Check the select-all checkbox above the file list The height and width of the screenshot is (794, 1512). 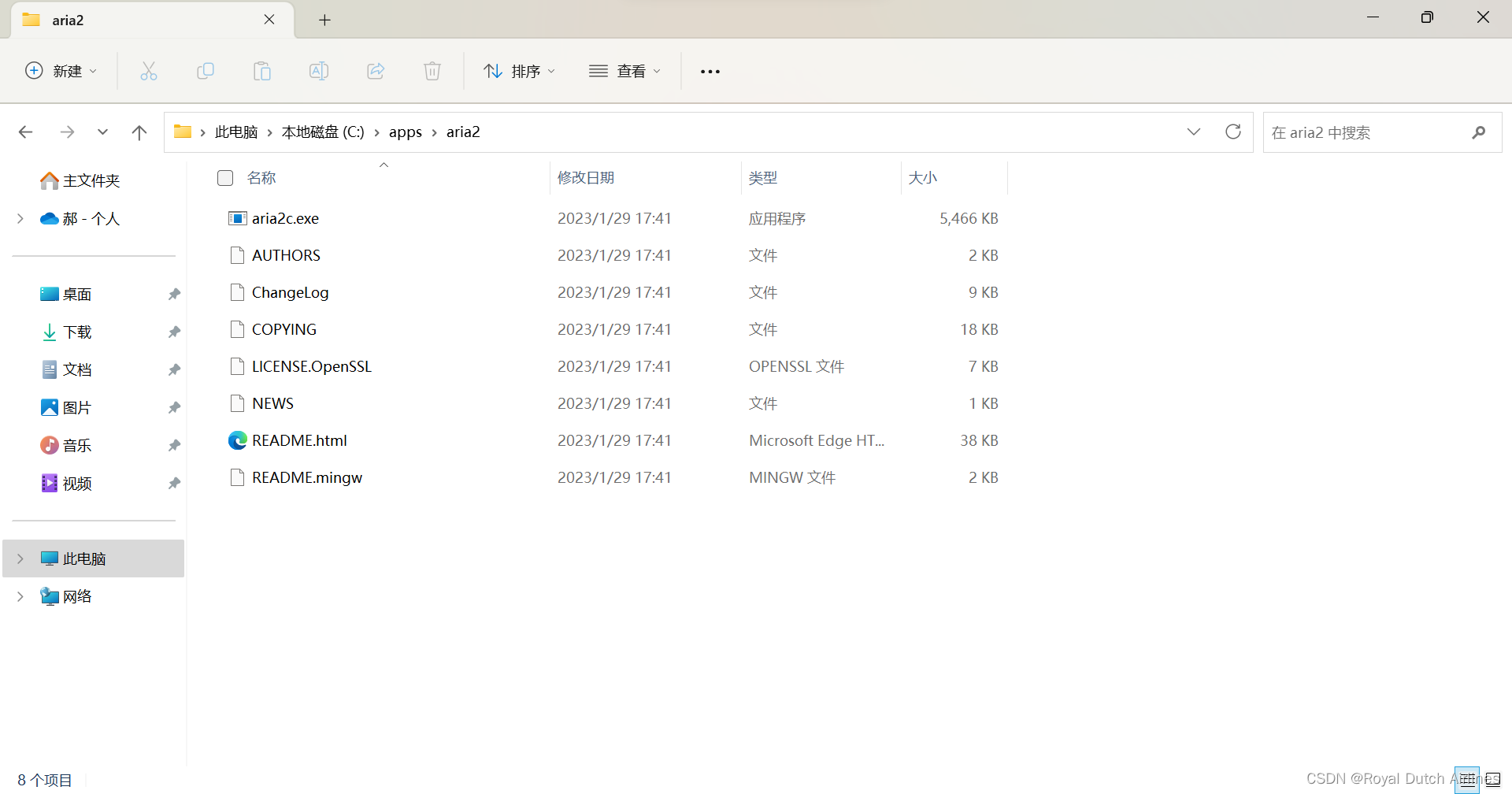coord(224,178)
